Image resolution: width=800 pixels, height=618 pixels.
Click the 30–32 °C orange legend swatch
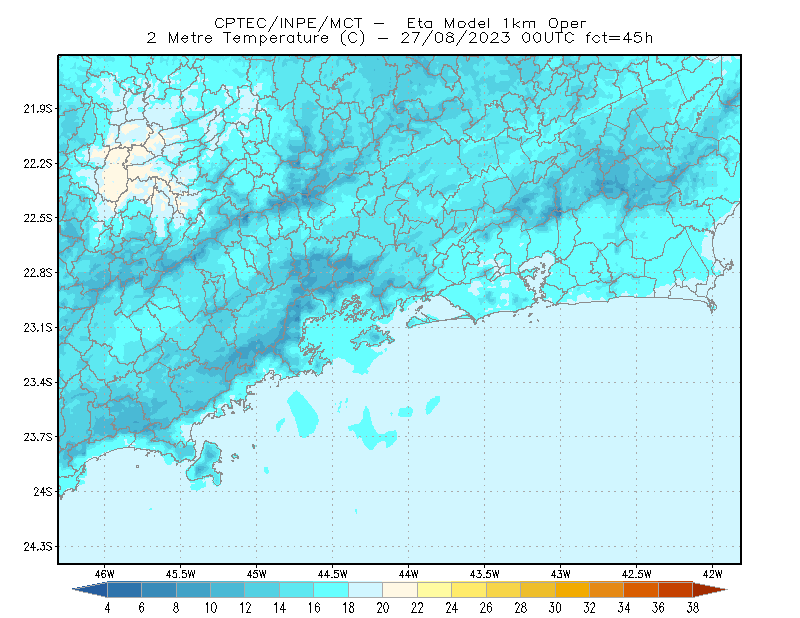[x=572, y=590]
